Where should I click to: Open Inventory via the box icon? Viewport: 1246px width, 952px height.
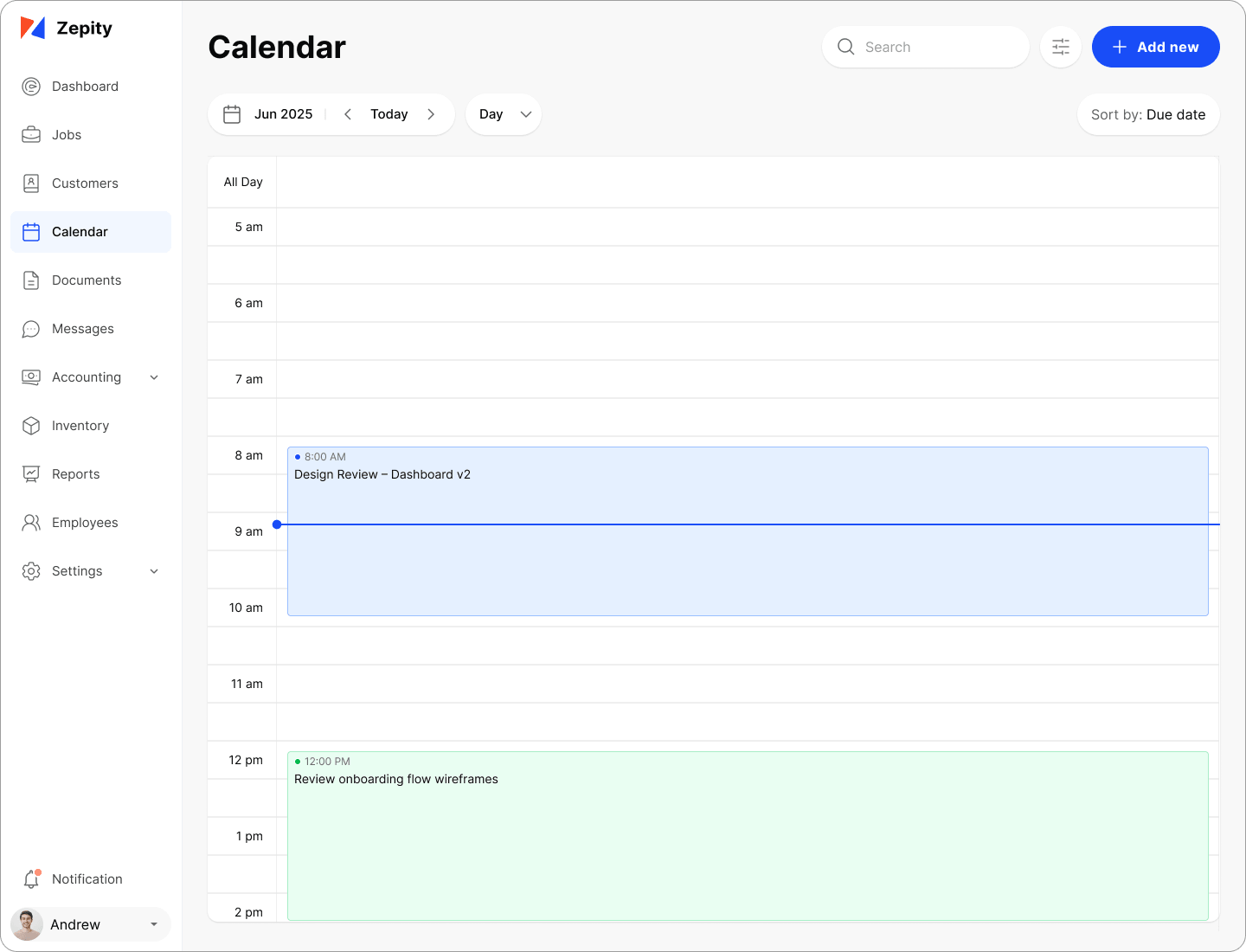31,426
